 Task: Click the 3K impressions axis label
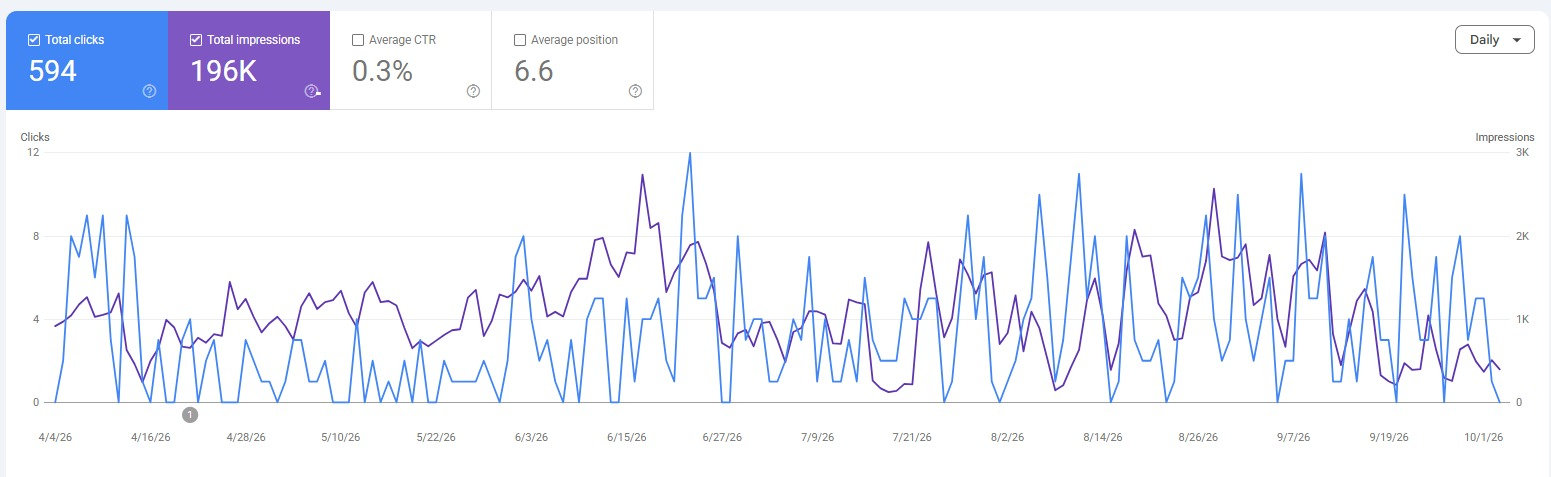pyautogui.click(x=1523, y=152)
